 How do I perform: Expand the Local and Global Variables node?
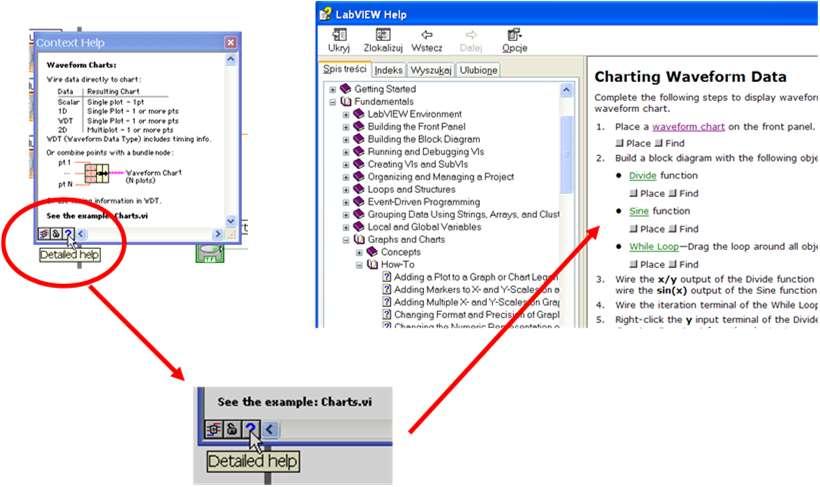click(x=346, y=228)
